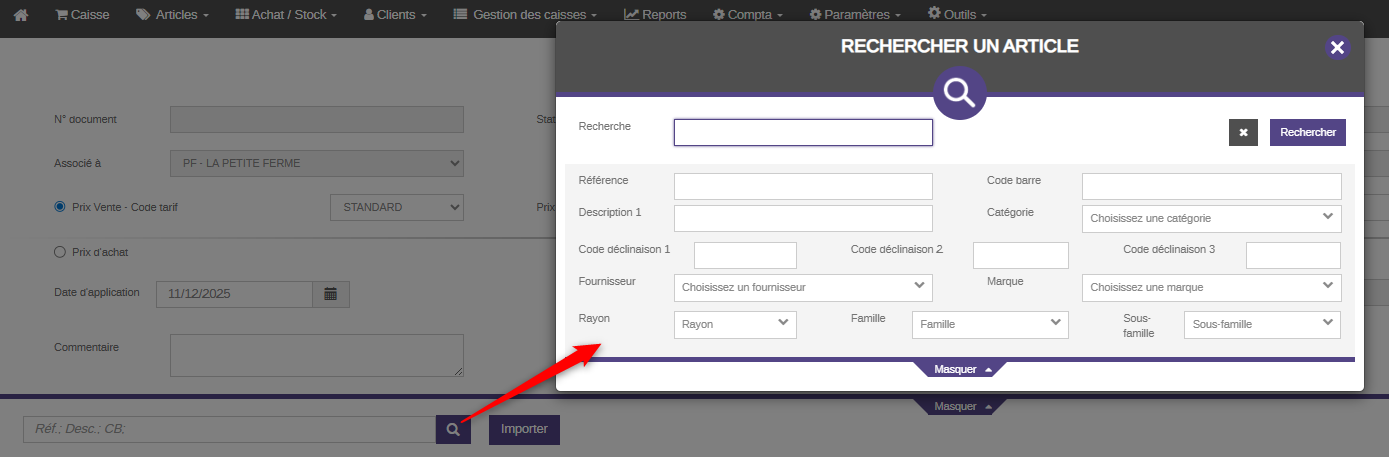Click the Code barre input field

point(1211,186)
